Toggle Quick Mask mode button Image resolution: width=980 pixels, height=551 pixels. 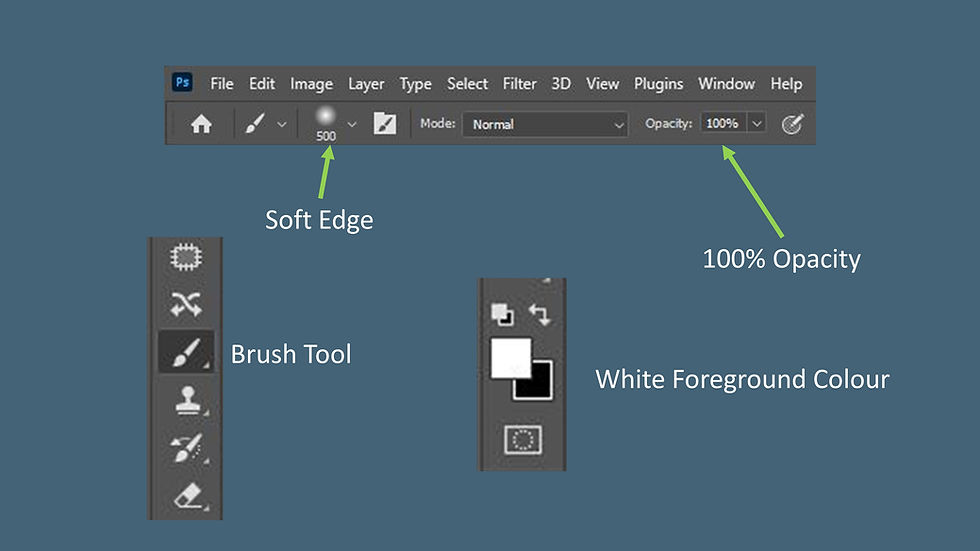point(523,440)
